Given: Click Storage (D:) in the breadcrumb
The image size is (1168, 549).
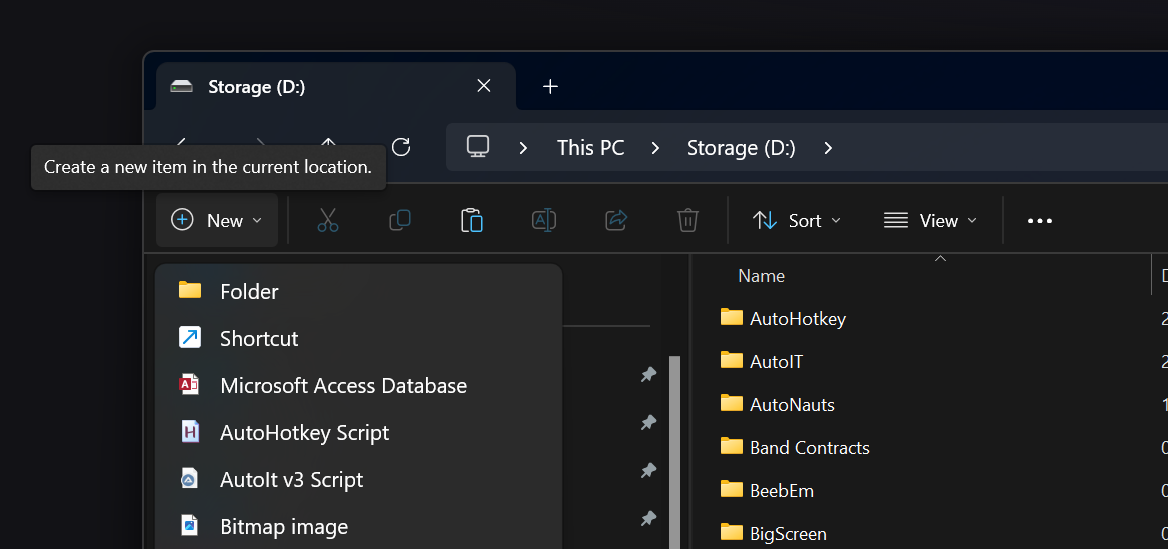Looking at the screenshot, I should 741,147.
